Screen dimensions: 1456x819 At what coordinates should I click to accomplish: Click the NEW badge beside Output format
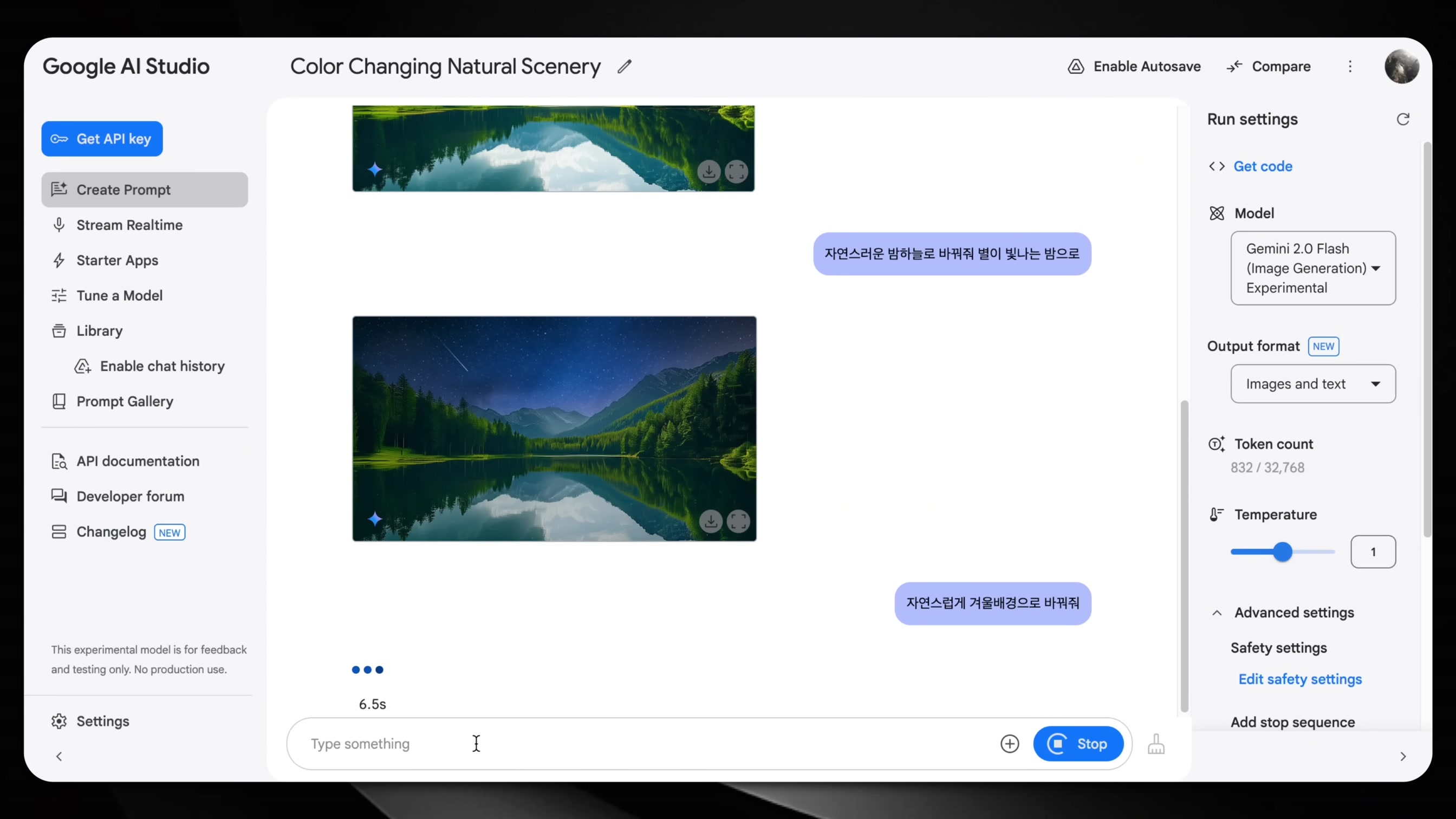click(1323, 346)
